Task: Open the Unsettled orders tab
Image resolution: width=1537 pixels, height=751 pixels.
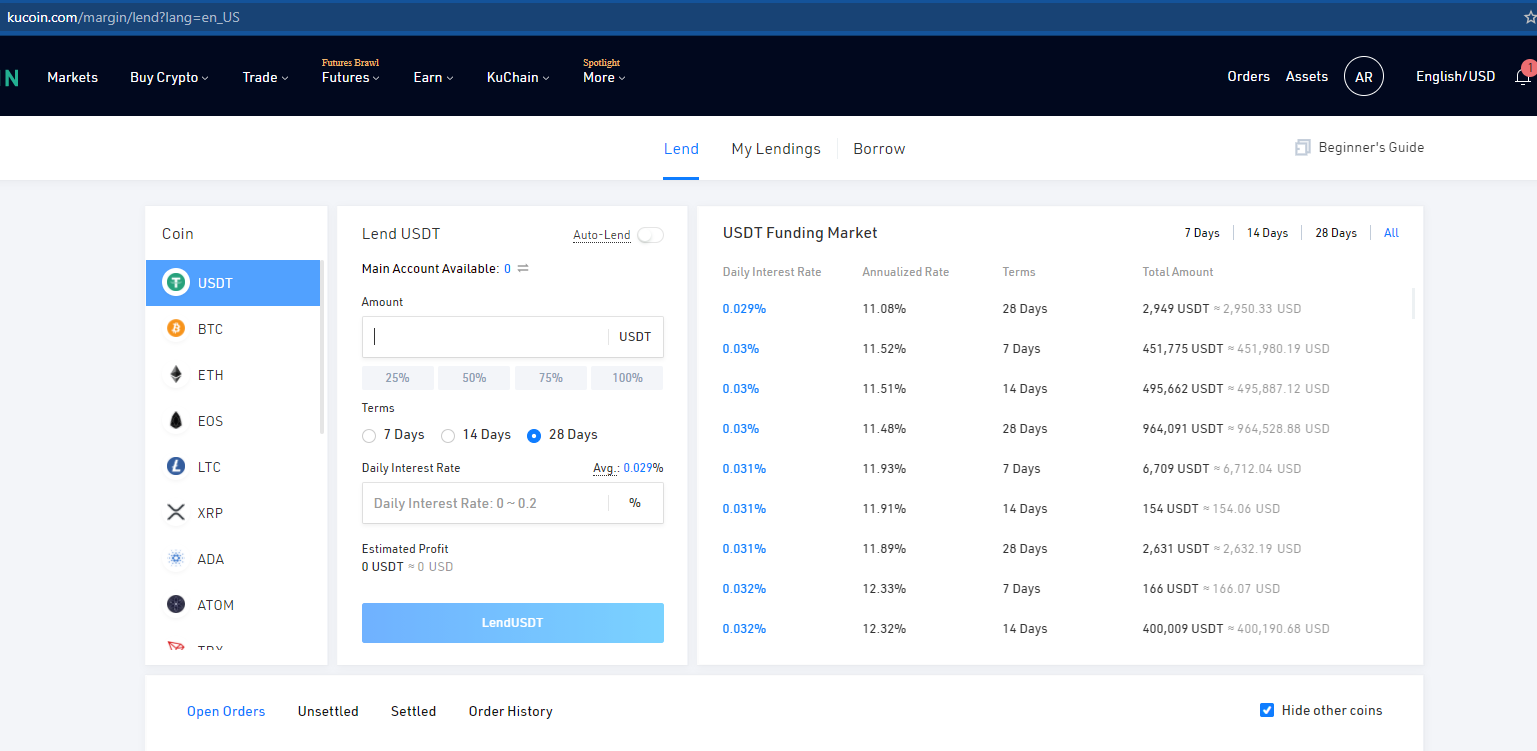Action: (328, 711)
